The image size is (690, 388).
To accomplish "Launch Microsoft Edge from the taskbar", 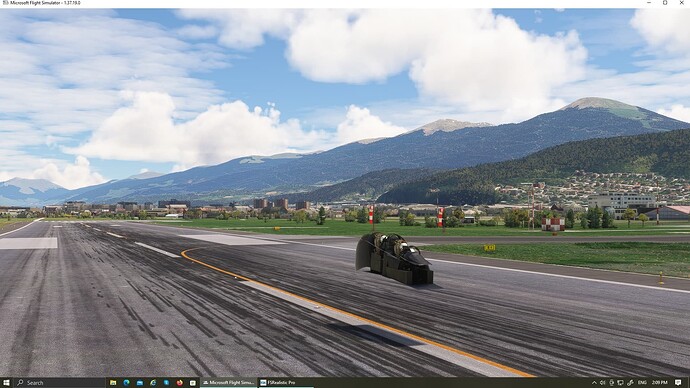I will [x=127, y=383].
